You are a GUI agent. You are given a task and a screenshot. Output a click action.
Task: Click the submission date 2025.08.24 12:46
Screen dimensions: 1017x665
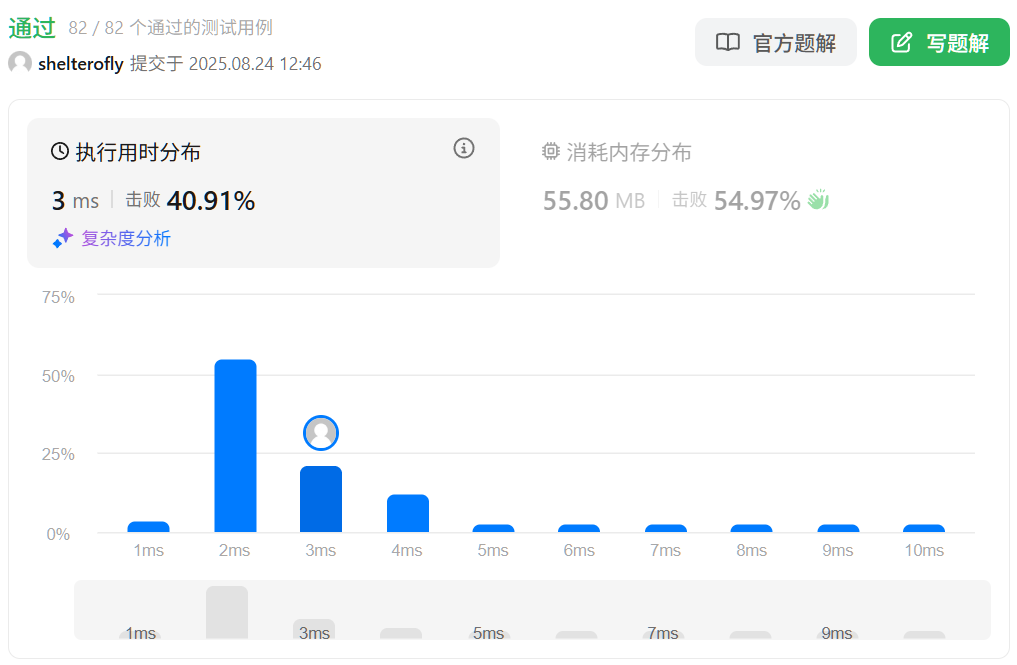[255, 64]
